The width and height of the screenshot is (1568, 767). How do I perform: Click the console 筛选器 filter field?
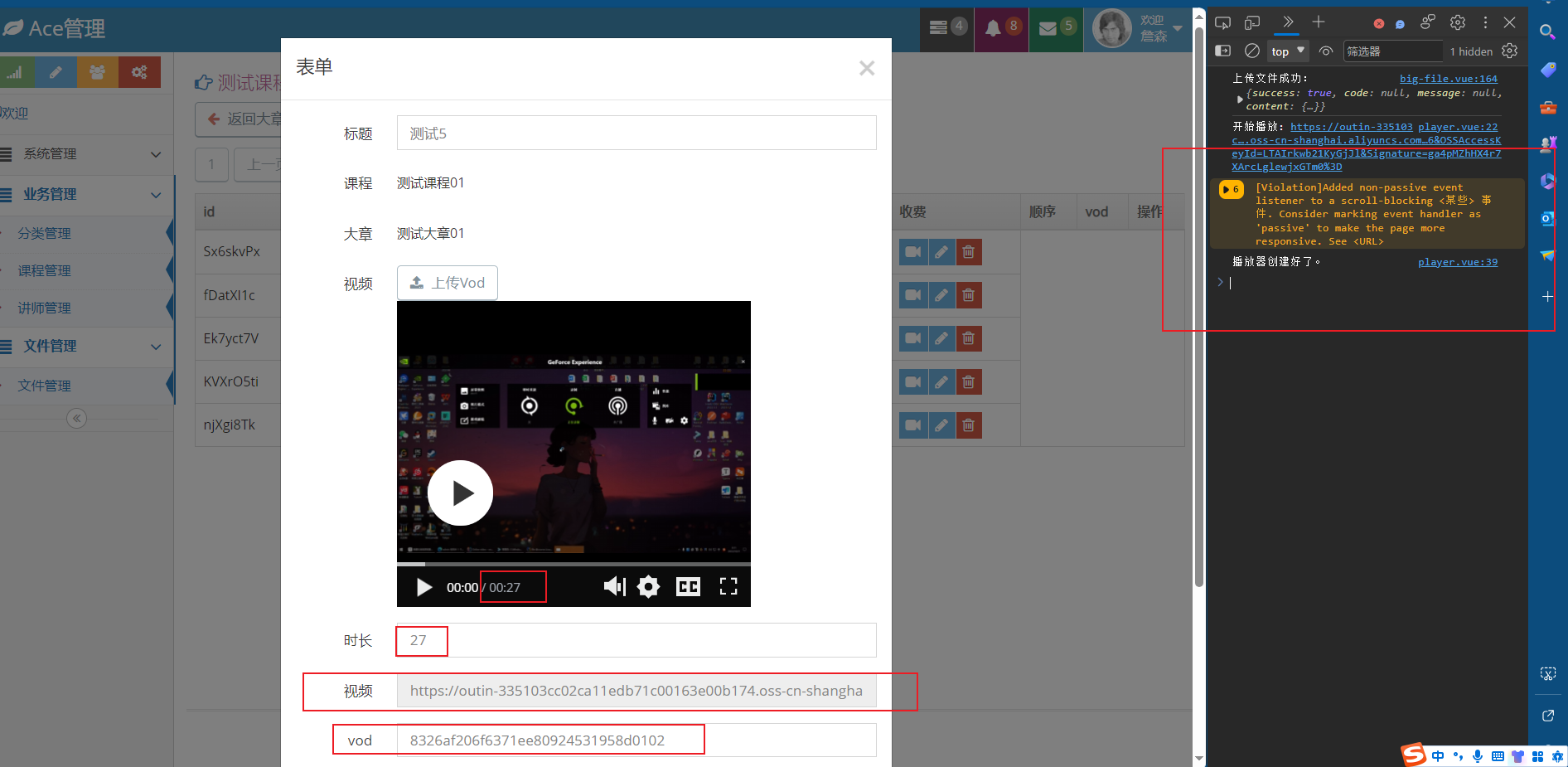pyautogui.click(x=1392, y=51)
